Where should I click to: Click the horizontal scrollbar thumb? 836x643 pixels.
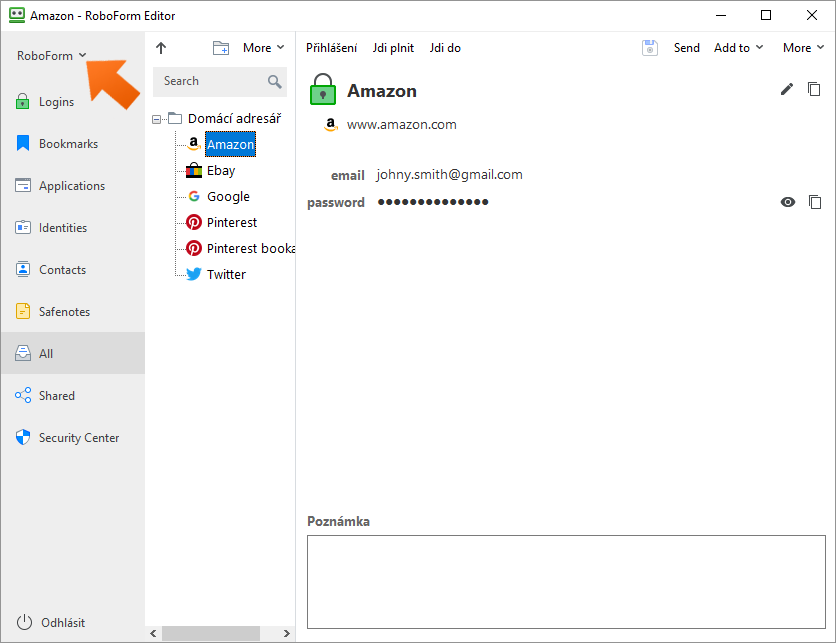tap(211, 633)
